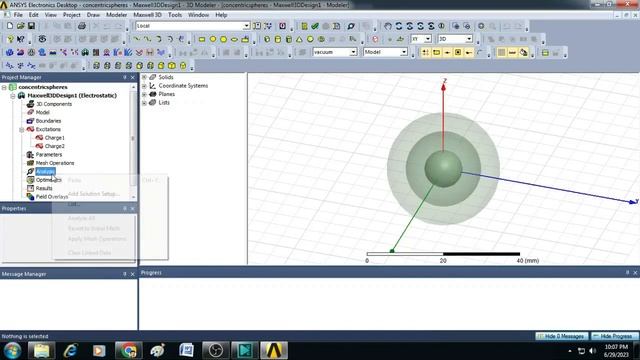Click the Zoom out icon

coord(467,26)
